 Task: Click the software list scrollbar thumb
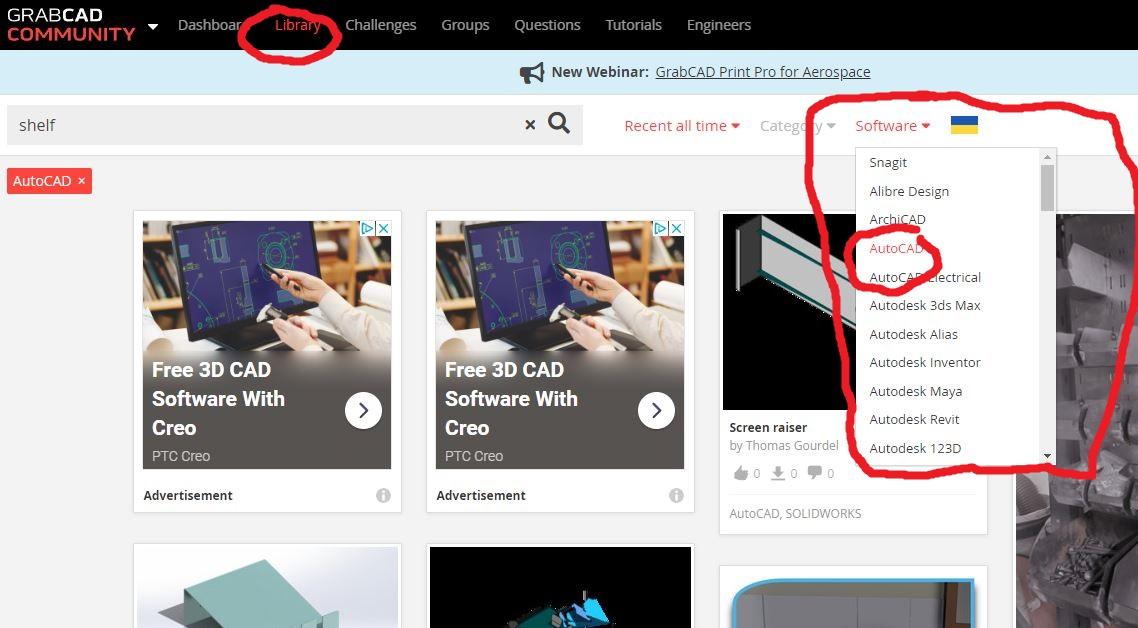1047,188
